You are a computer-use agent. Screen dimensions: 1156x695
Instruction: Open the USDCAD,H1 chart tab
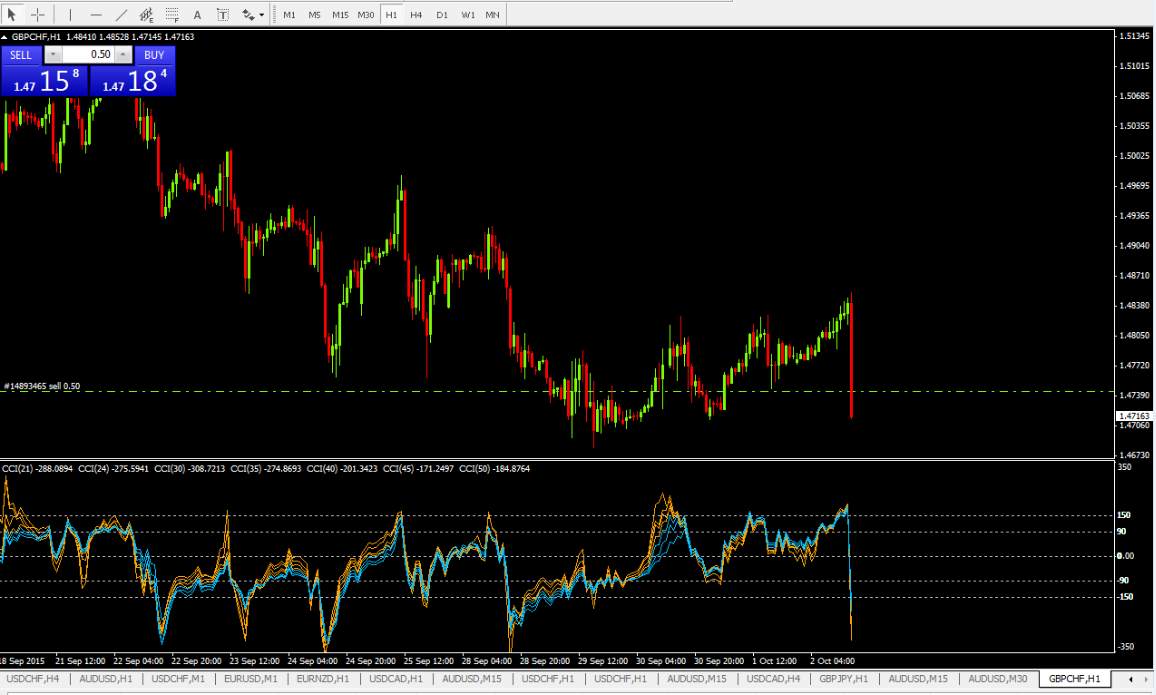396,679
